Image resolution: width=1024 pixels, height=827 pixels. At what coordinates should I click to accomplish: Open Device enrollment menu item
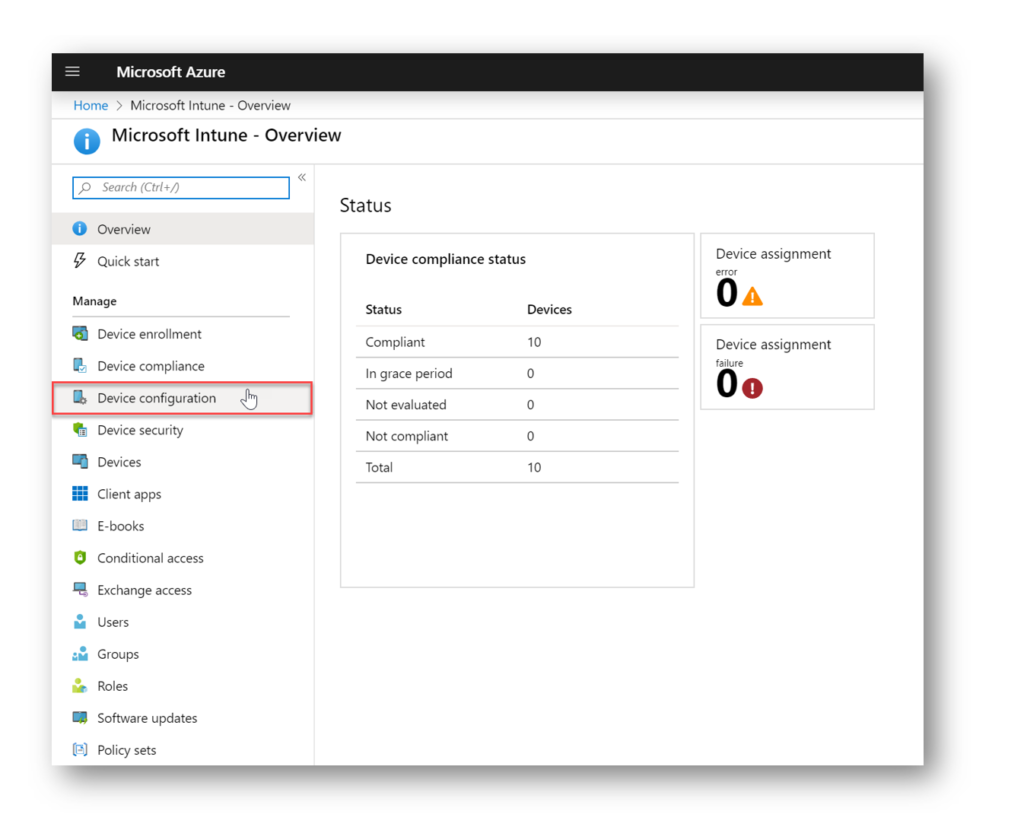[183, 333]
